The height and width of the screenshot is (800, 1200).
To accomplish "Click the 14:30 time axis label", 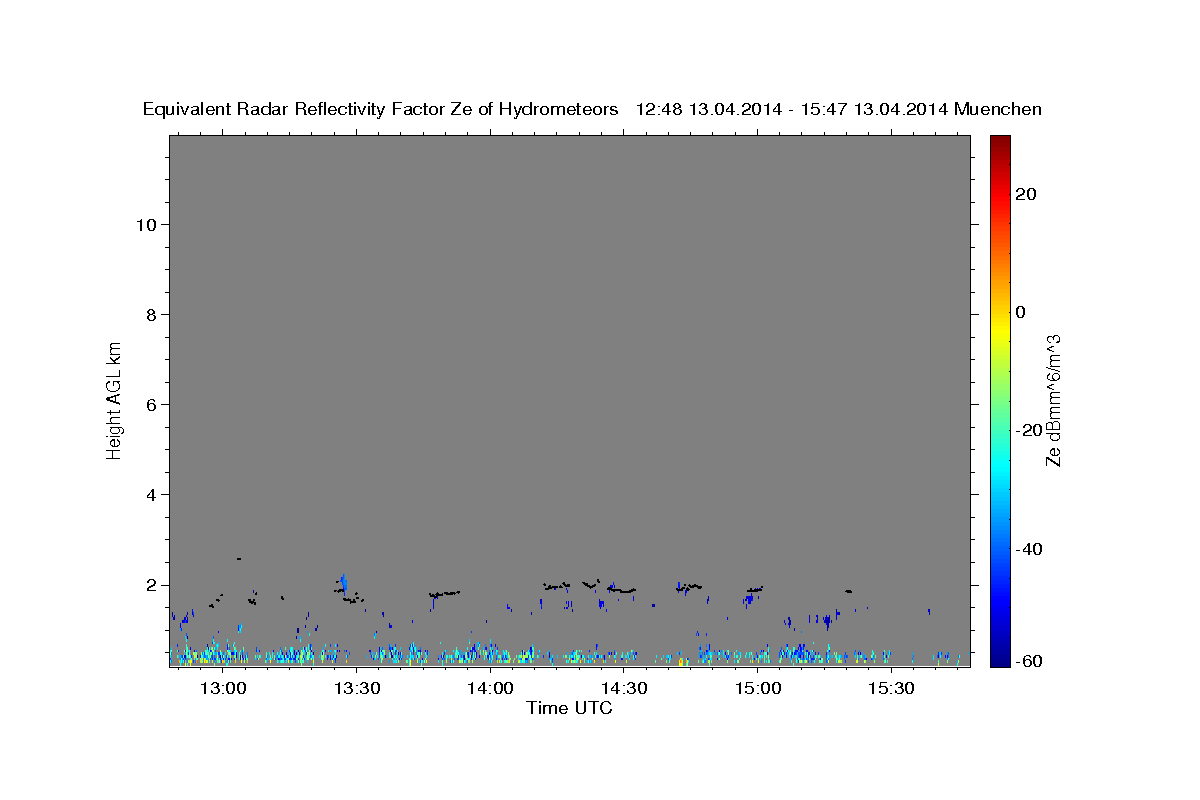I will tap(624, 688).
